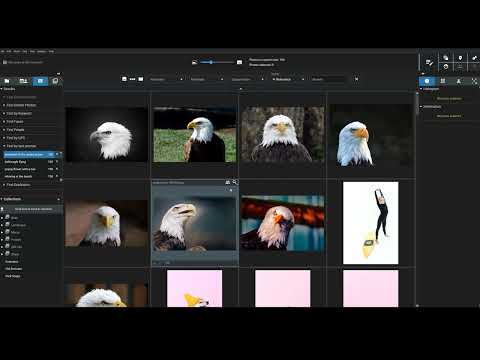
Task: Select the eagle with blue-orange background thumbnail
Action: point(282,223)
